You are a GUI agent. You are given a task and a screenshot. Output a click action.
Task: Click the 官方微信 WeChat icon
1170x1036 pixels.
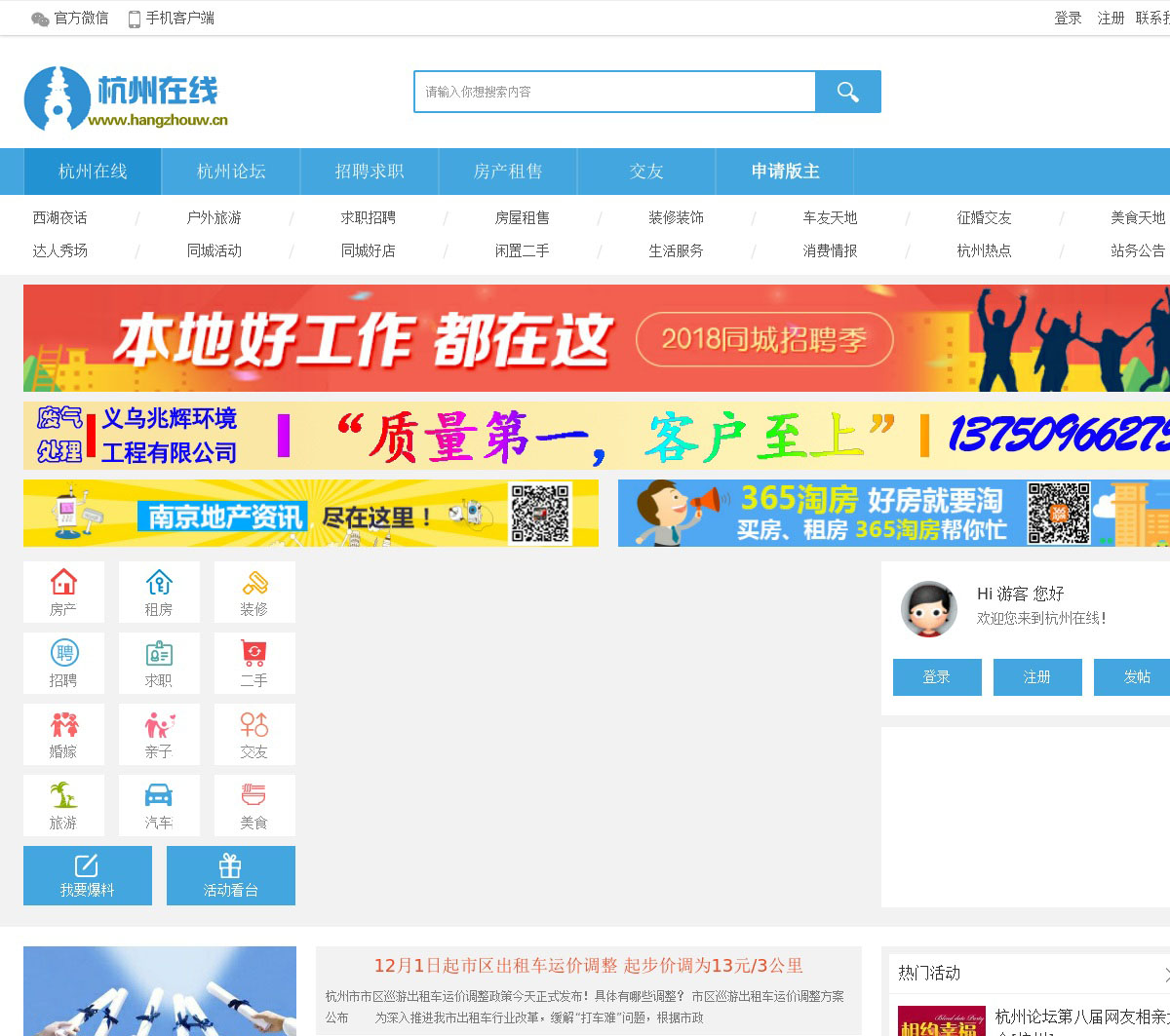pos(40,19)
